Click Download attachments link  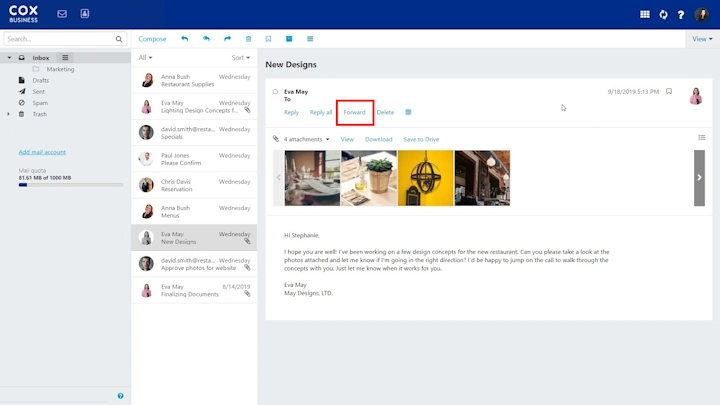tap(378, 139)
